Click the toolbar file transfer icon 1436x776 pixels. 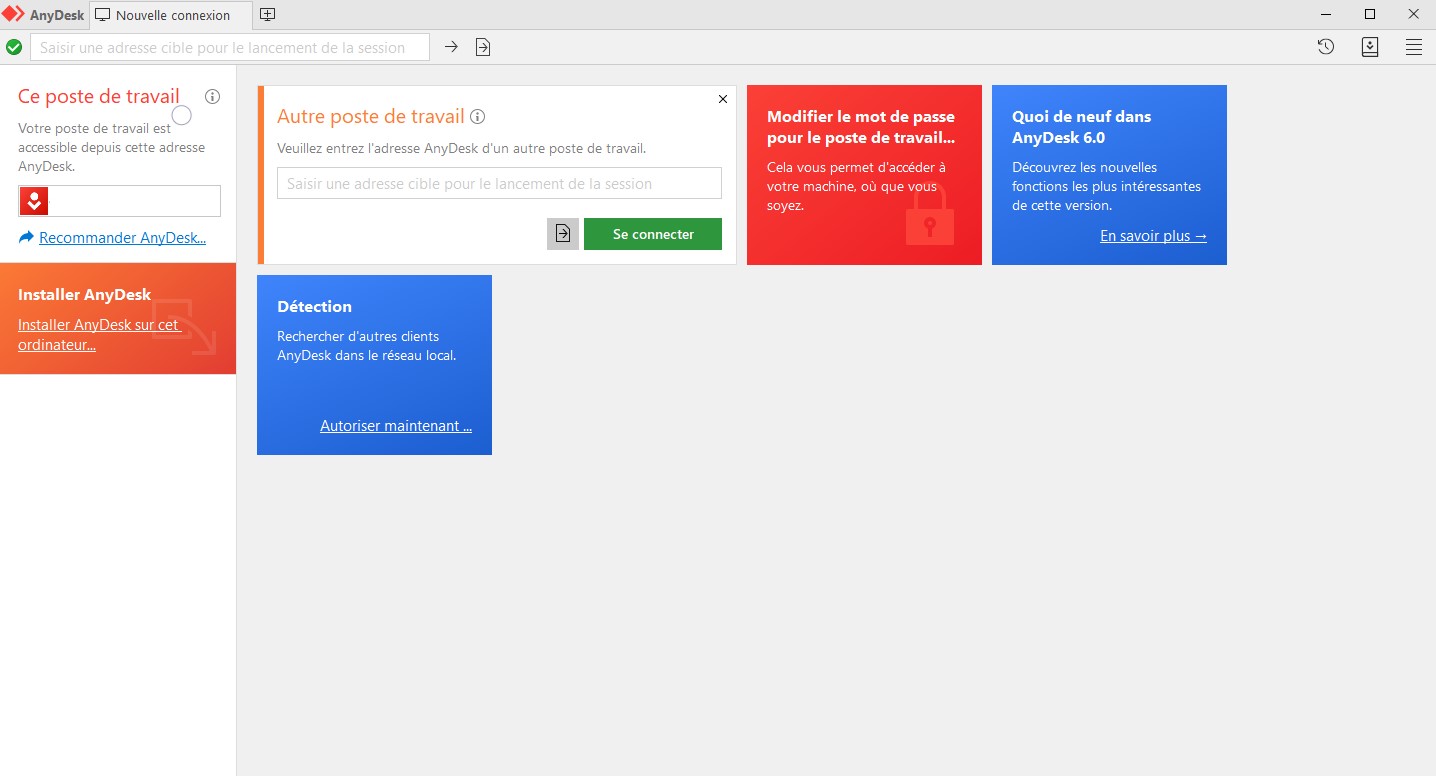(x=483, y=47)
